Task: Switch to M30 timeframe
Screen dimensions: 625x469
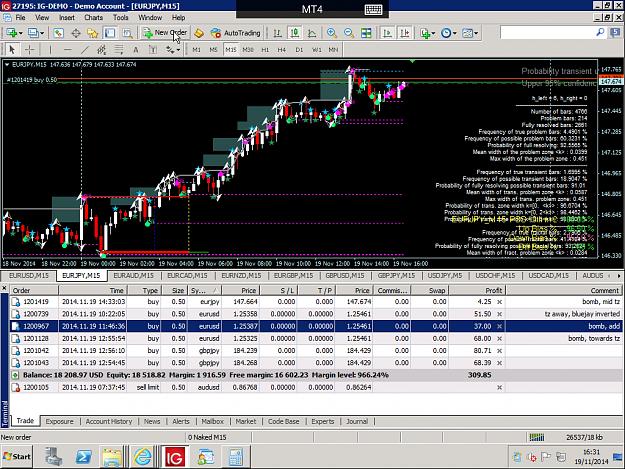Action: (x=248, y=50)
